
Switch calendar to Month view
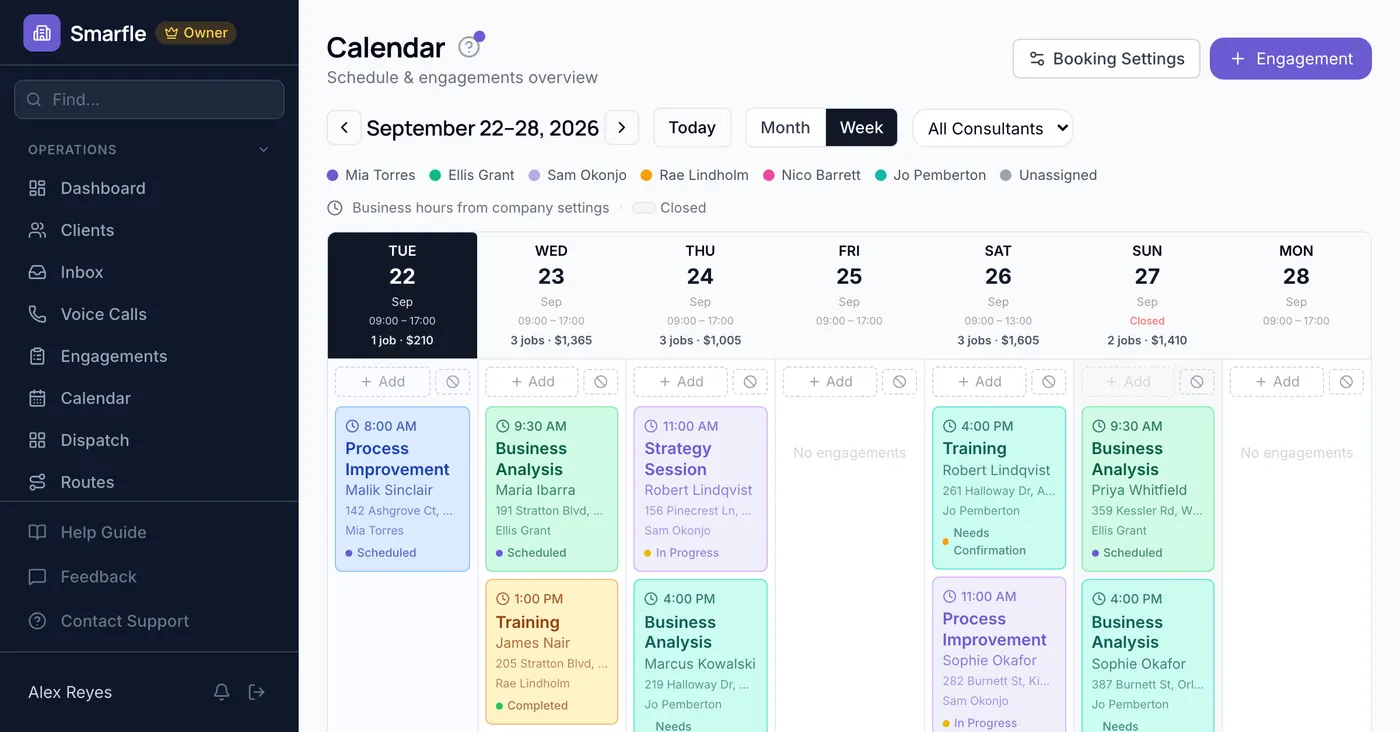pyautogui.click(x=785, y=128)
